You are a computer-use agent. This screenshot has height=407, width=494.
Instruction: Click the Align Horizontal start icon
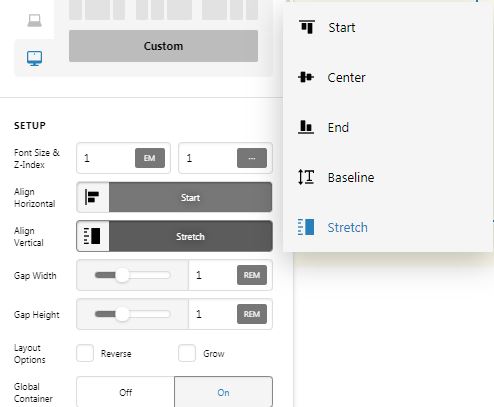coord(92,197)
